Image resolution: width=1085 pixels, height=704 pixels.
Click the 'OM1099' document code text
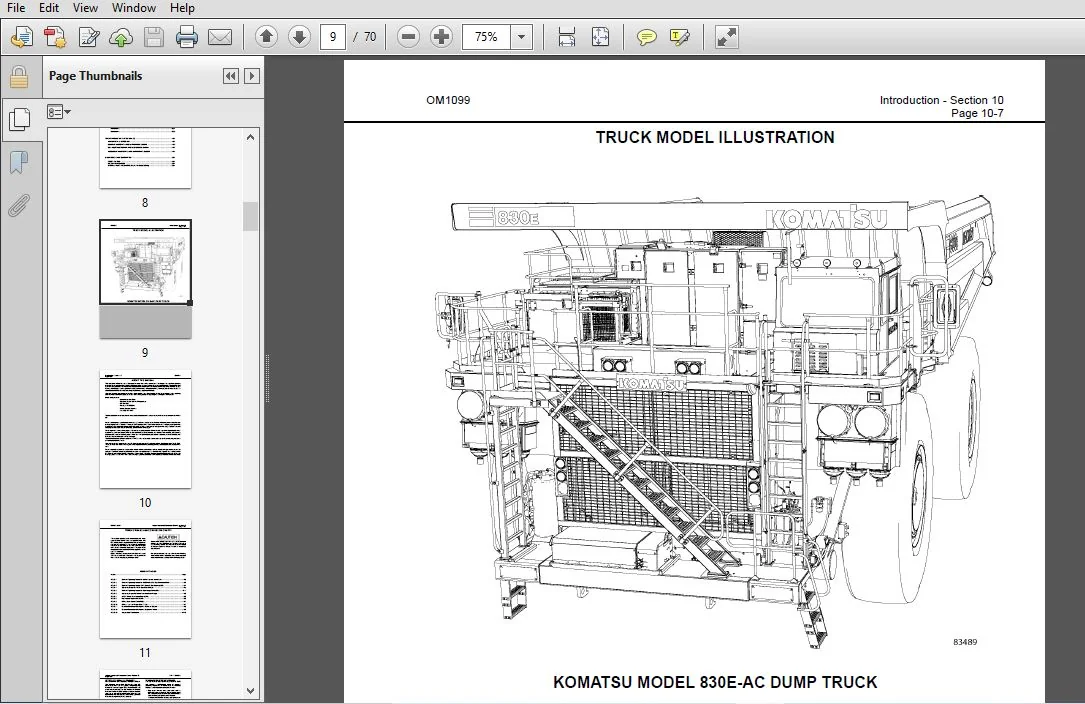point(448,100)
